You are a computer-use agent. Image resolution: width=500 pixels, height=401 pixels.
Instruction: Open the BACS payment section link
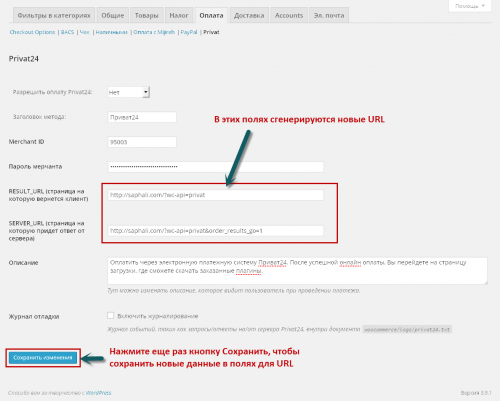67,32
